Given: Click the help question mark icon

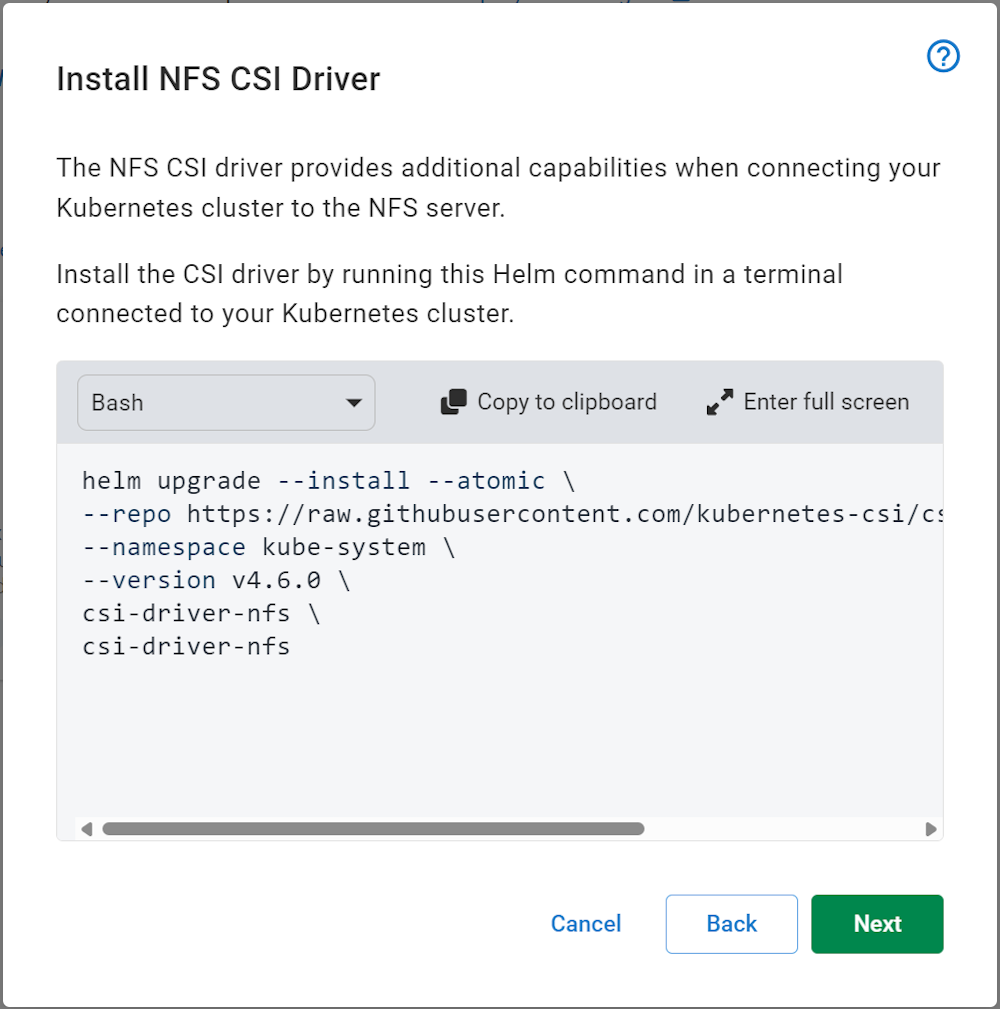Looking at the screenshot, I should coord(941,57).
